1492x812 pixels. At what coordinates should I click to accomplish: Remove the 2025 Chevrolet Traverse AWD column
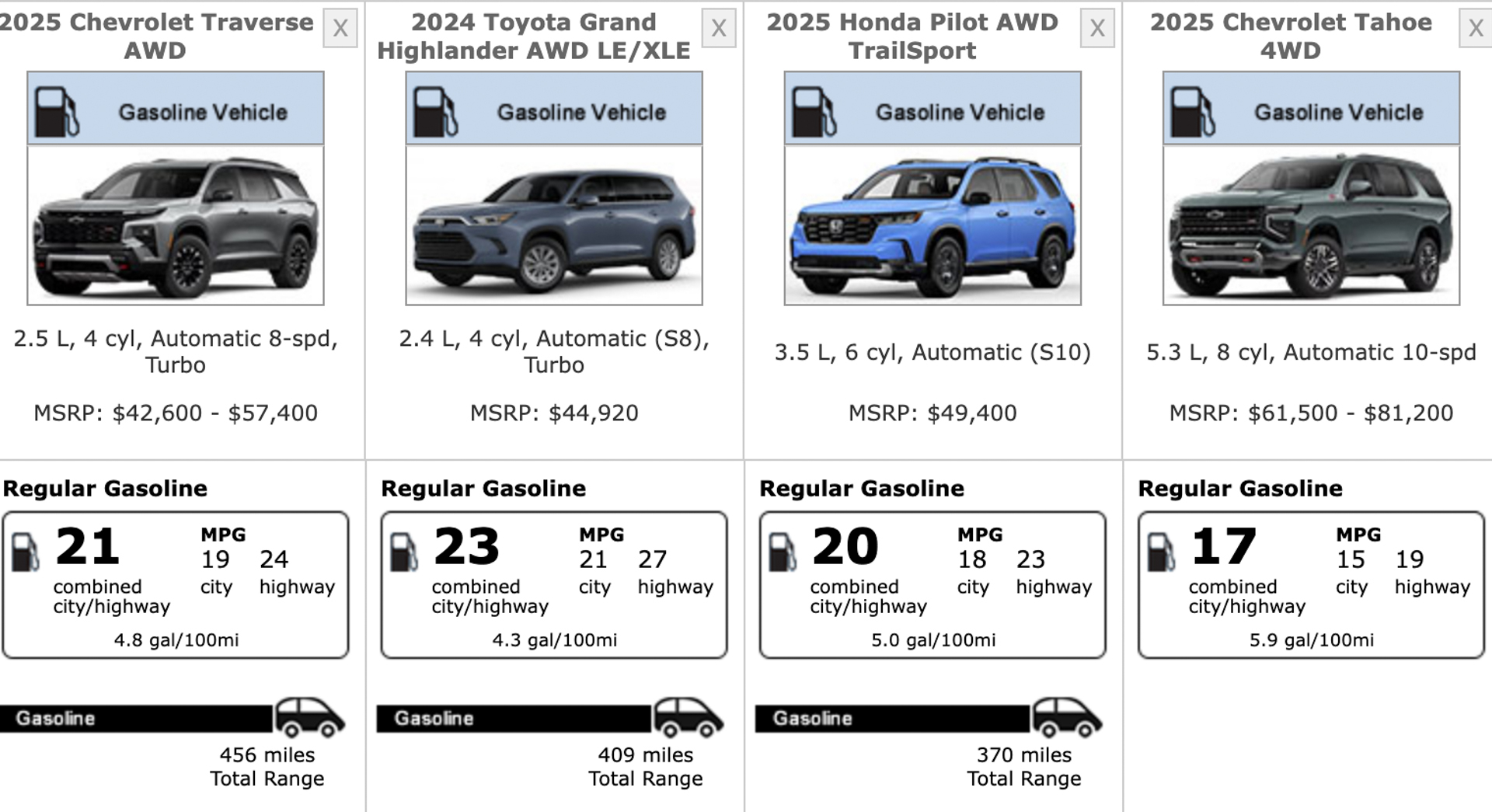(340, 29)
